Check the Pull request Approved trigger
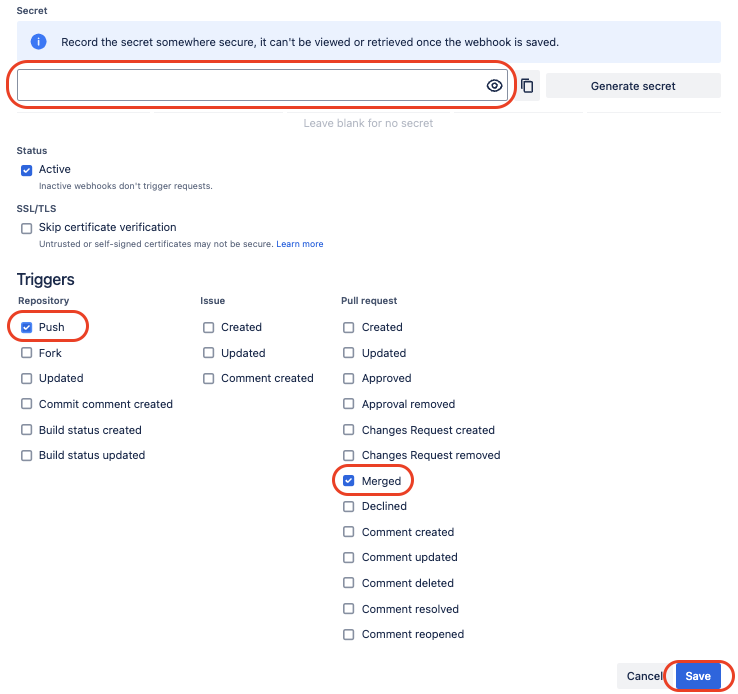The height and width of the screenshot is (694, 738). [x=349, y=378]
